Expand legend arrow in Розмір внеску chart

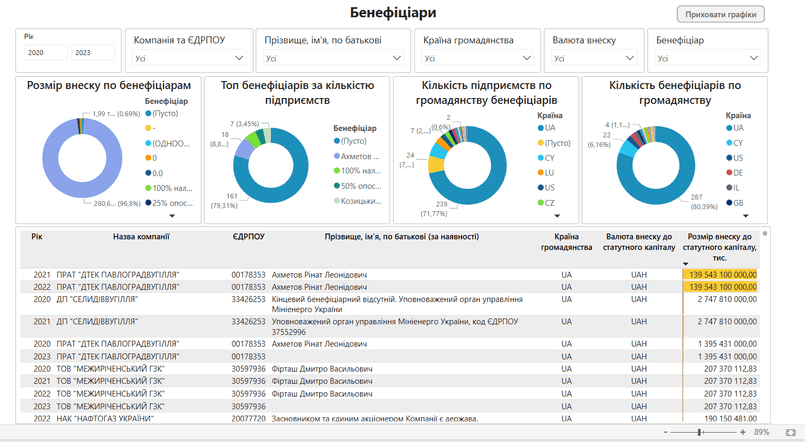(172, 216)
